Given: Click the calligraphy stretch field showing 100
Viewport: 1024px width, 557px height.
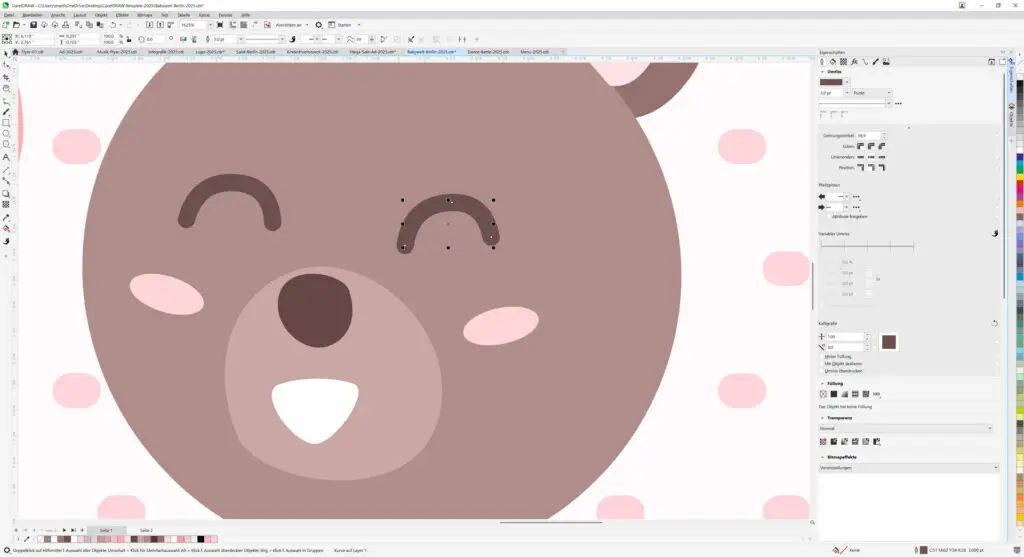Looking at the screenshot, I should coord(845,337).
